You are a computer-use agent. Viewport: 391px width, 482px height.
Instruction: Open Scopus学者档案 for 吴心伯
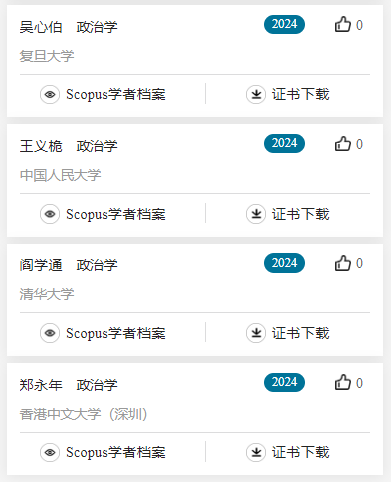click(x=116, y=94)
